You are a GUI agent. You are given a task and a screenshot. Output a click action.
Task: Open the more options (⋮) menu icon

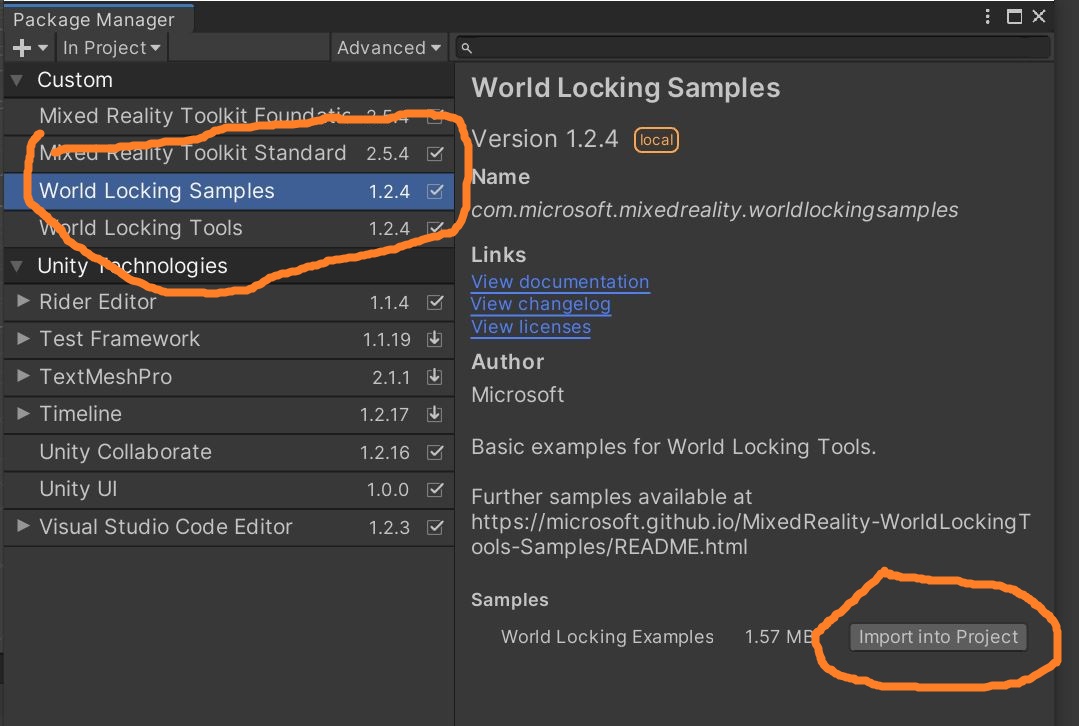coord(986,16)
